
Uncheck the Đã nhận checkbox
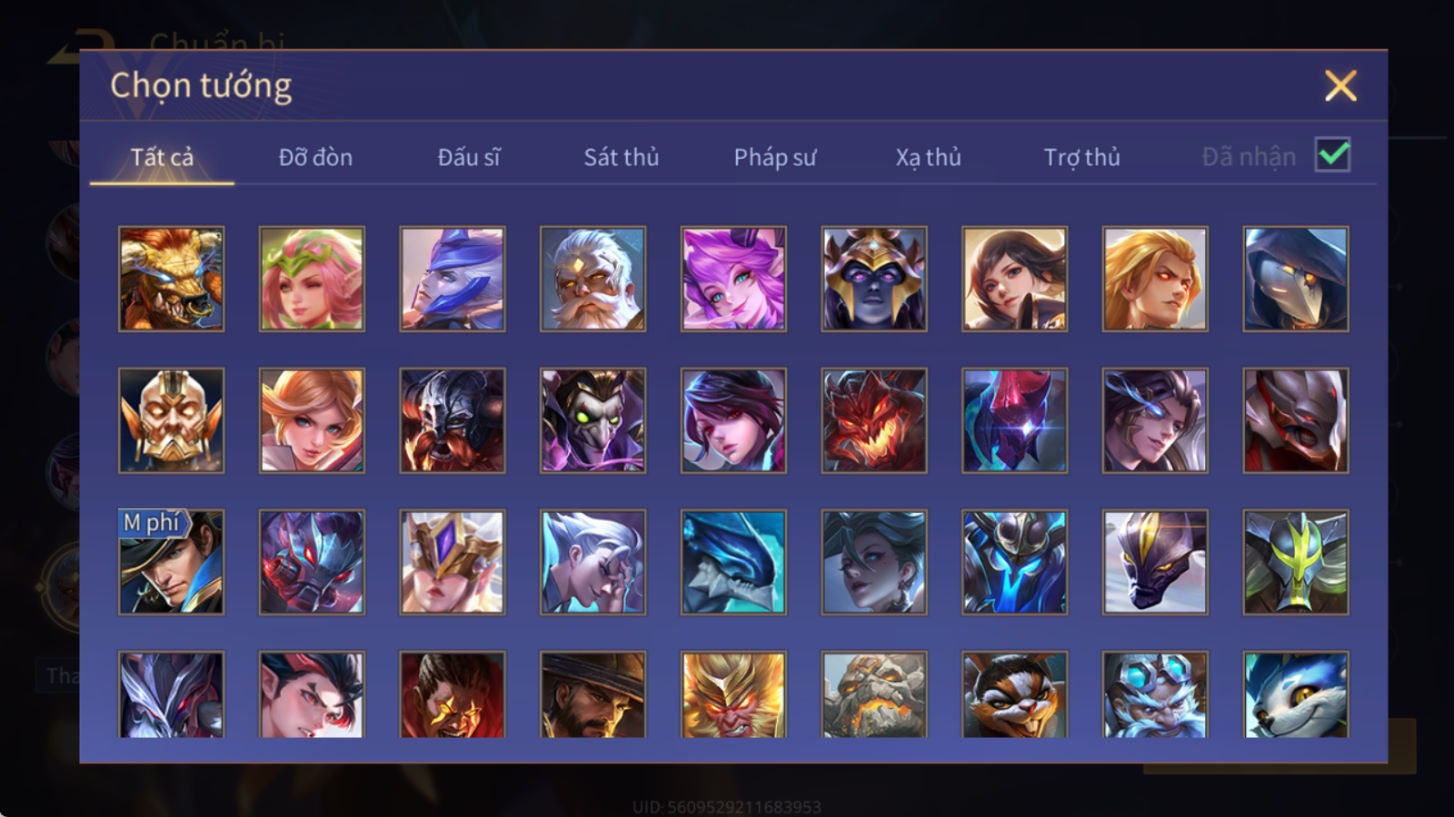(1332, 155)
